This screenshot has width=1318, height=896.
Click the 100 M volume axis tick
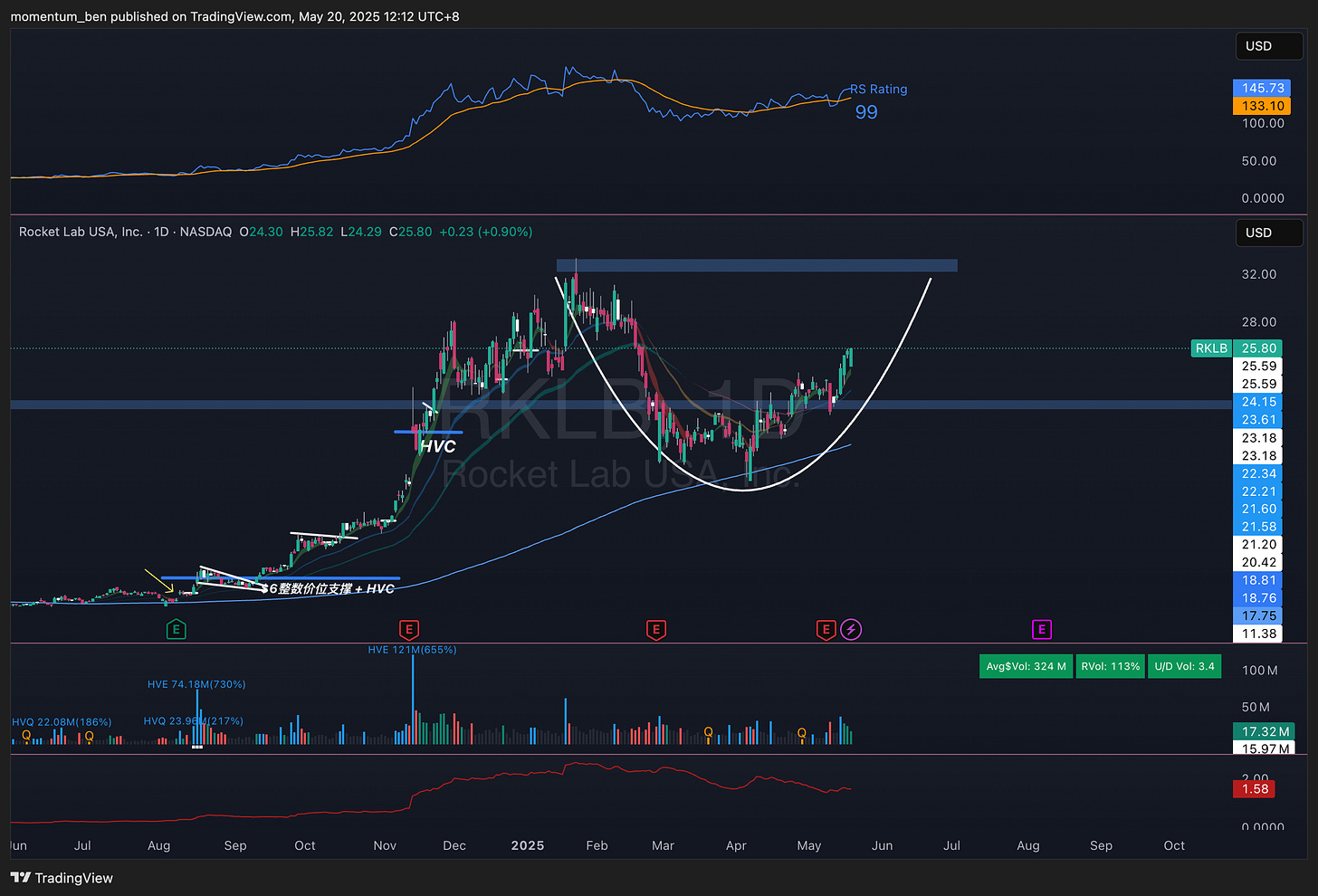(x=1260, y=671)
